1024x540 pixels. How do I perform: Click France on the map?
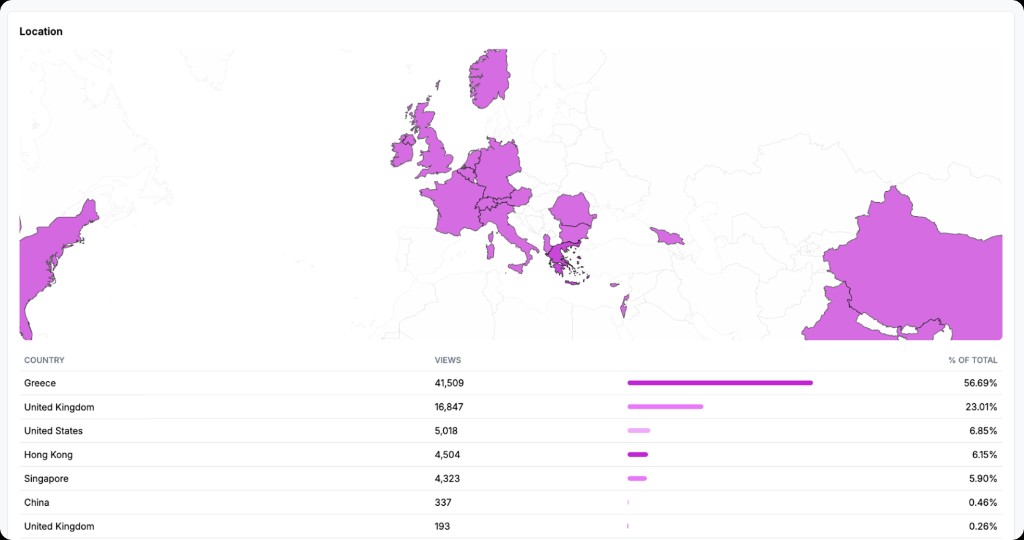click(456, 203)
